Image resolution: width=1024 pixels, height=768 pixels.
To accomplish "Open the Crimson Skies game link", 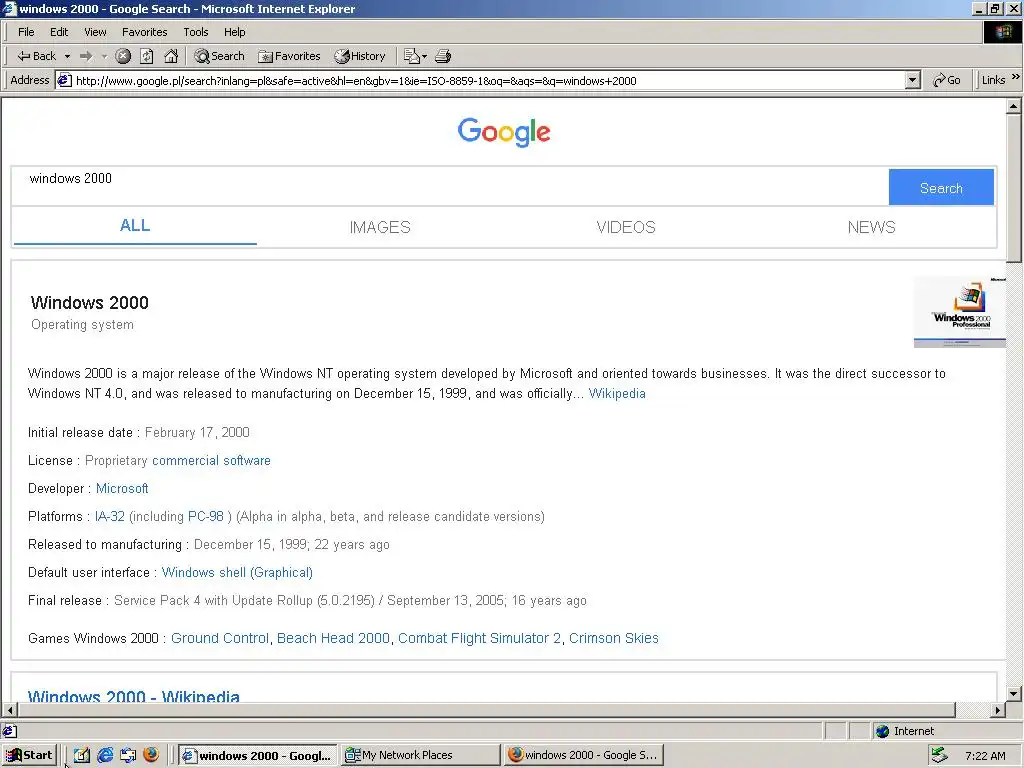I will point(613,638).
